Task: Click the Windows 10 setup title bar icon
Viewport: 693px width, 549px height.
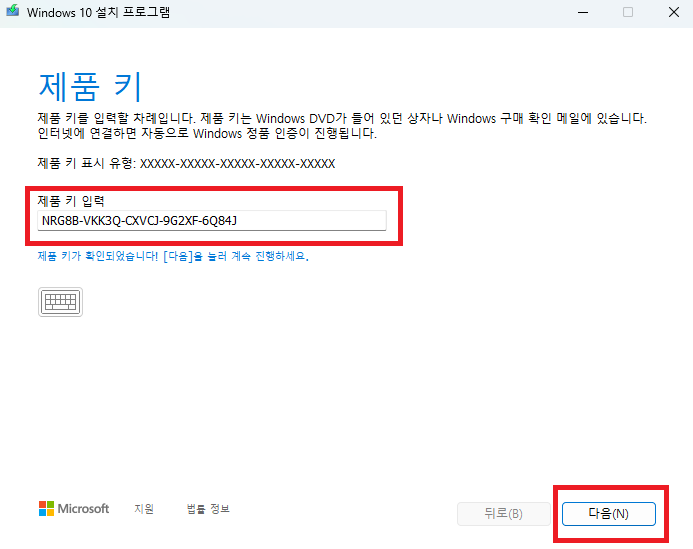Action: (13, 11)
